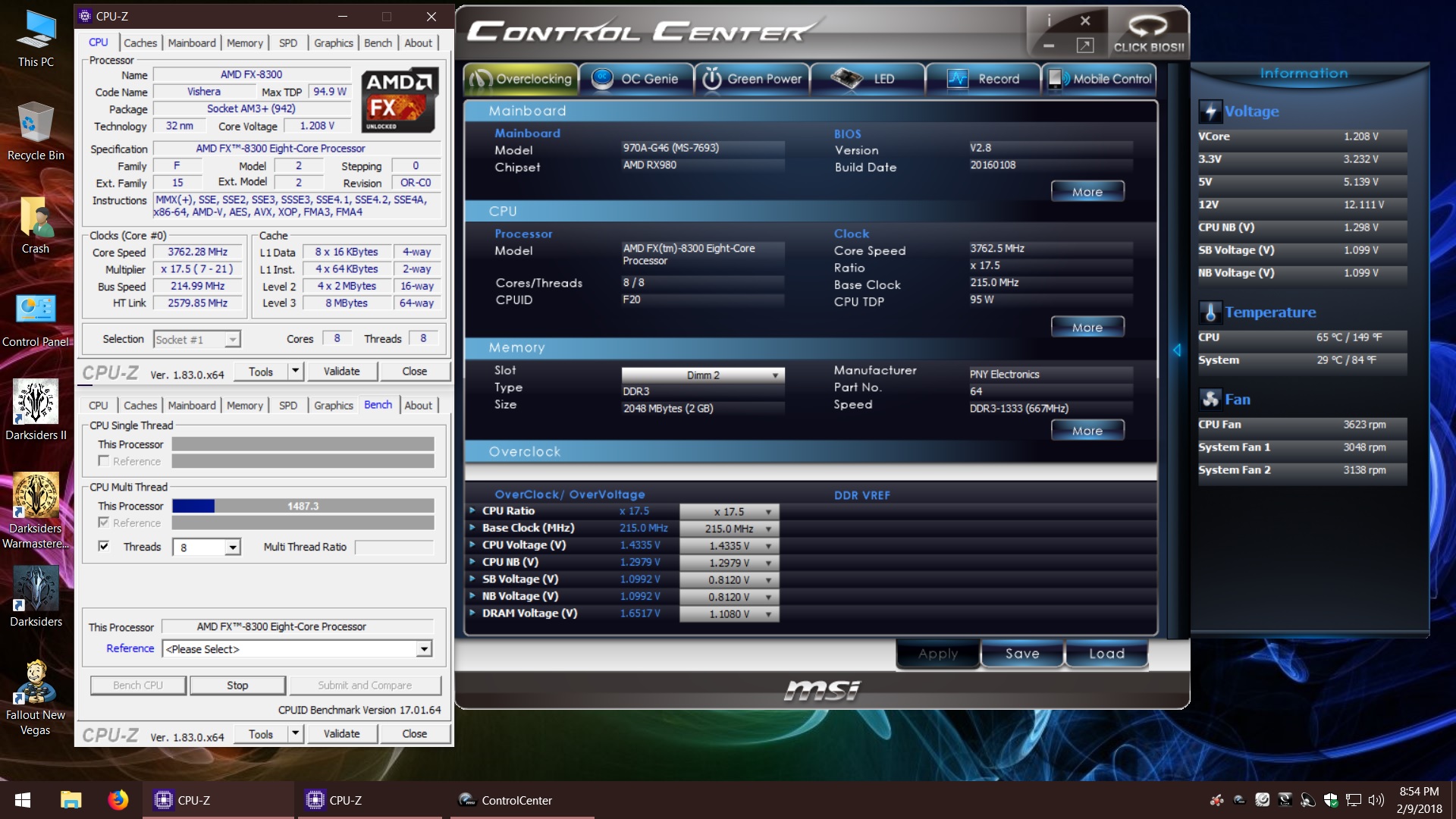Click Apply to save overclock settings
The width and height of the screenshot is (1456, 819).
pos(937,653)
